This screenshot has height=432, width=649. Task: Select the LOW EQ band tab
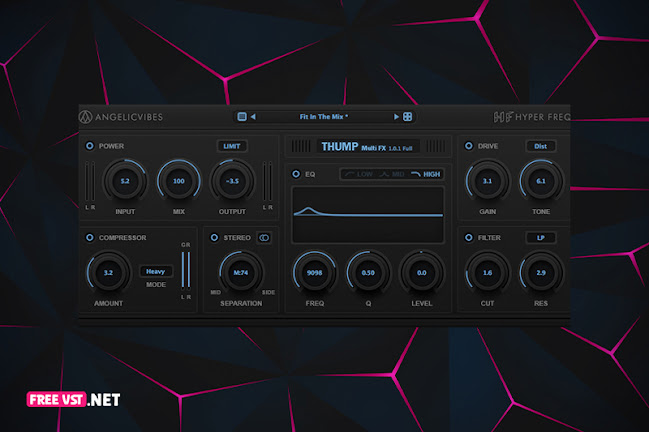click(x=359, y=174)
